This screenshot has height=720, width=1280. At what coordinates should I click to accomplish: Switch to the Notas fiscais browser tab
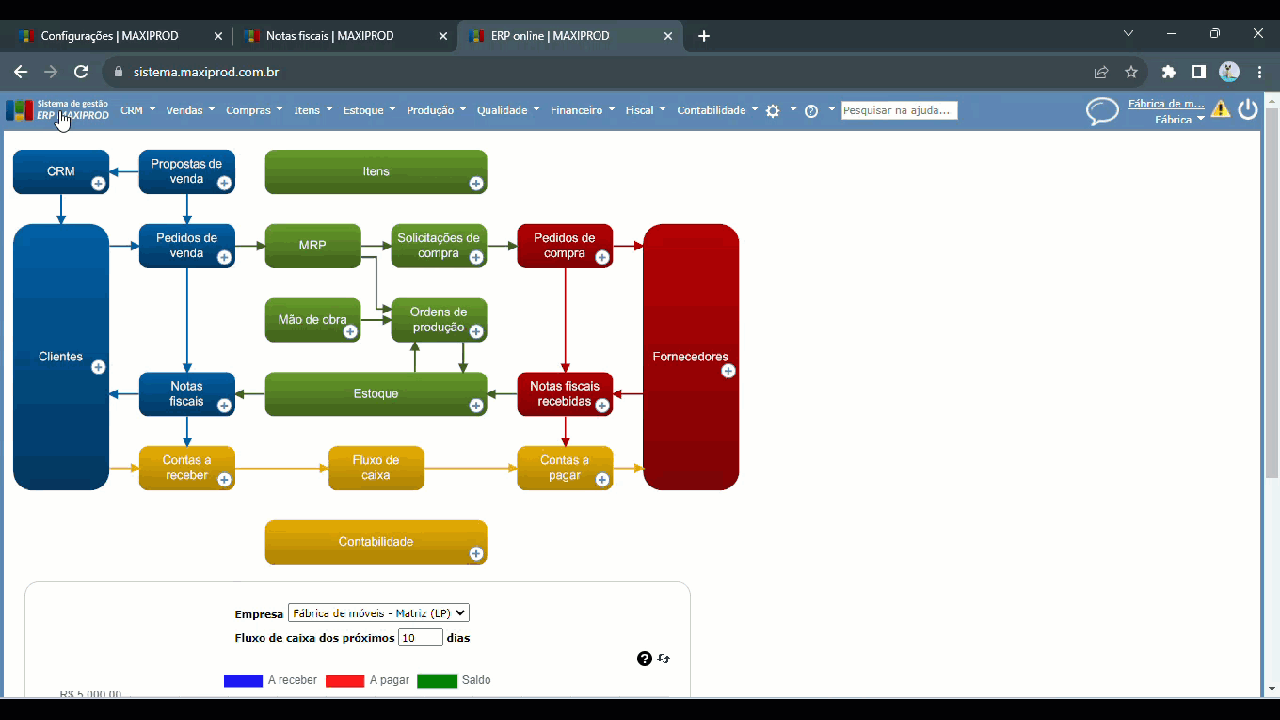[330, 36]
